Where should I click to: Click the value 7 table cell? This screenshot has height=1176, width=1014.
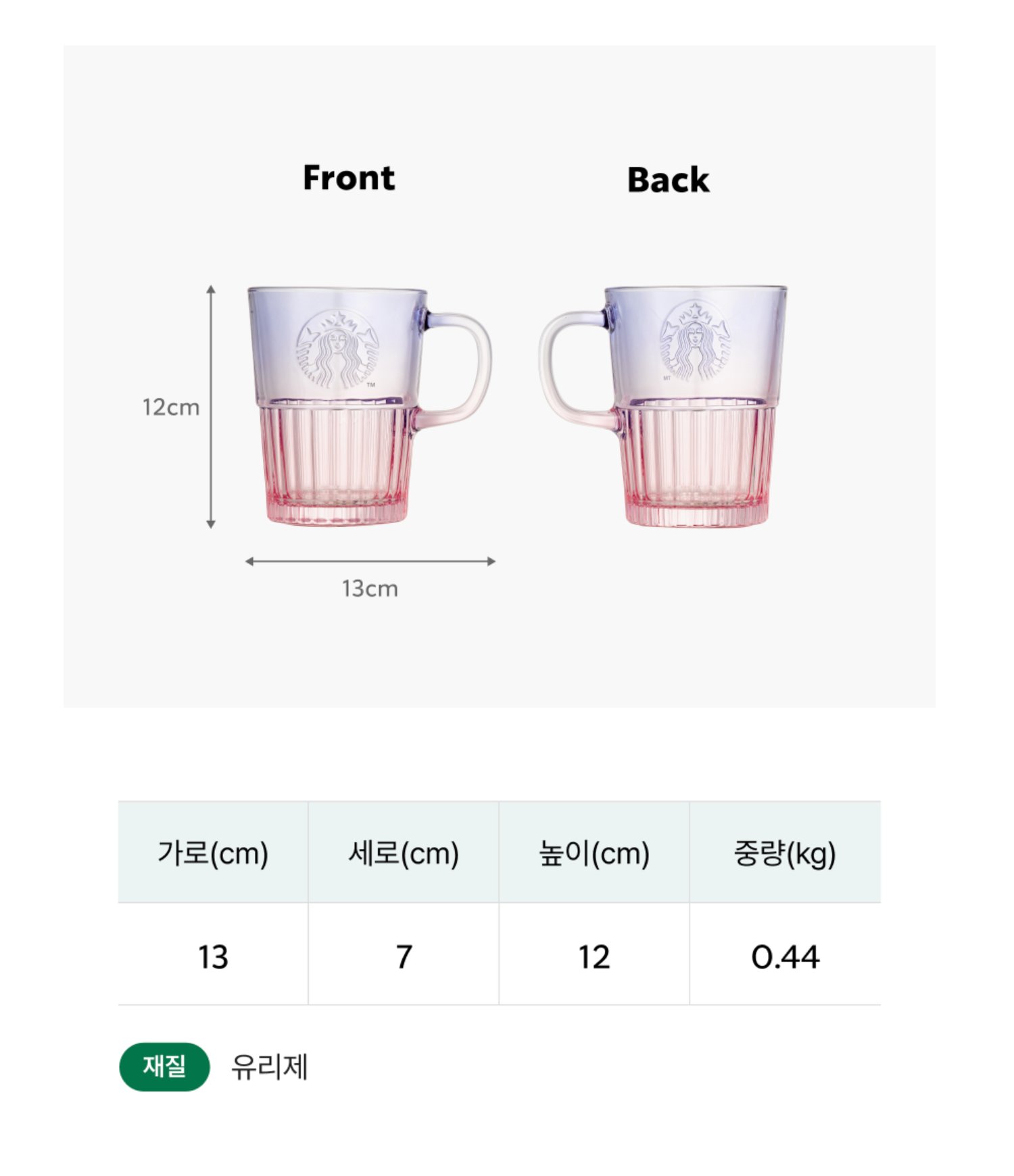(404, 954)
